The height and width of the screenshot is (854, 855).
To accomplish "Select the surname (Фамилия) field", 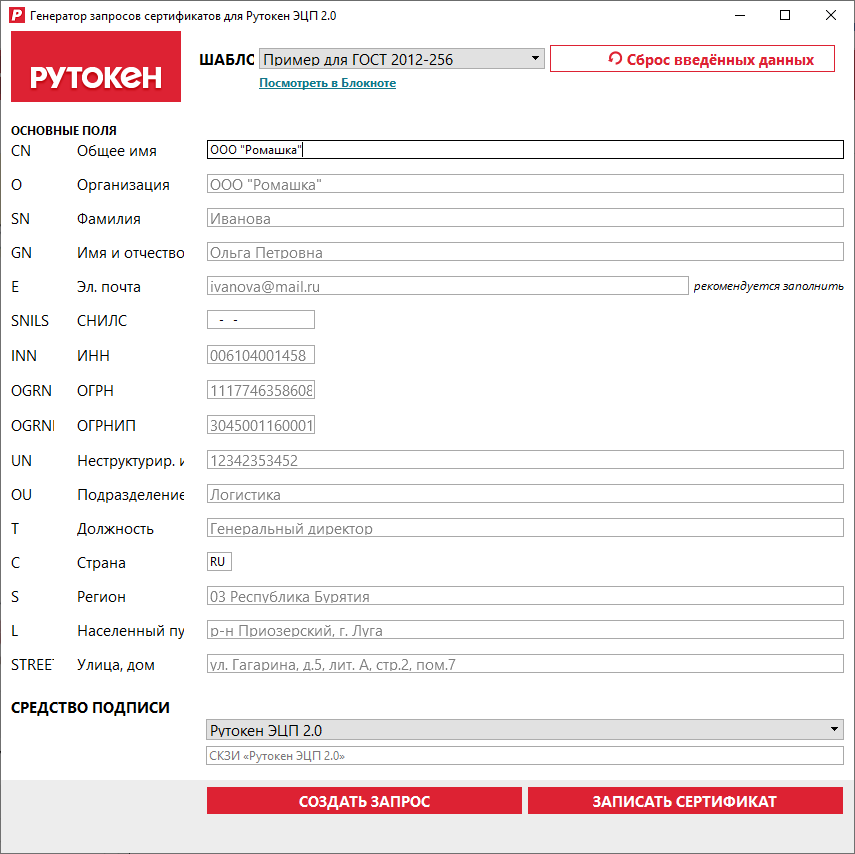I will pyautogui.click(x=525, y=219).
